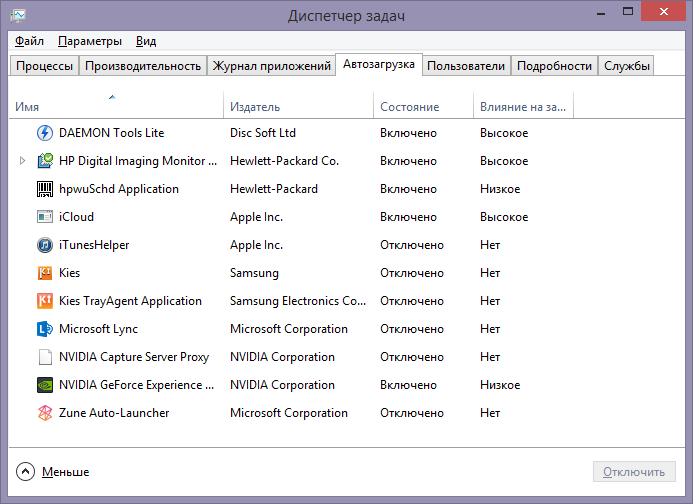Expand the HP Digital Imaging Monitor row
This screenshot has height=504, width=693.
[x=23, y=161]
